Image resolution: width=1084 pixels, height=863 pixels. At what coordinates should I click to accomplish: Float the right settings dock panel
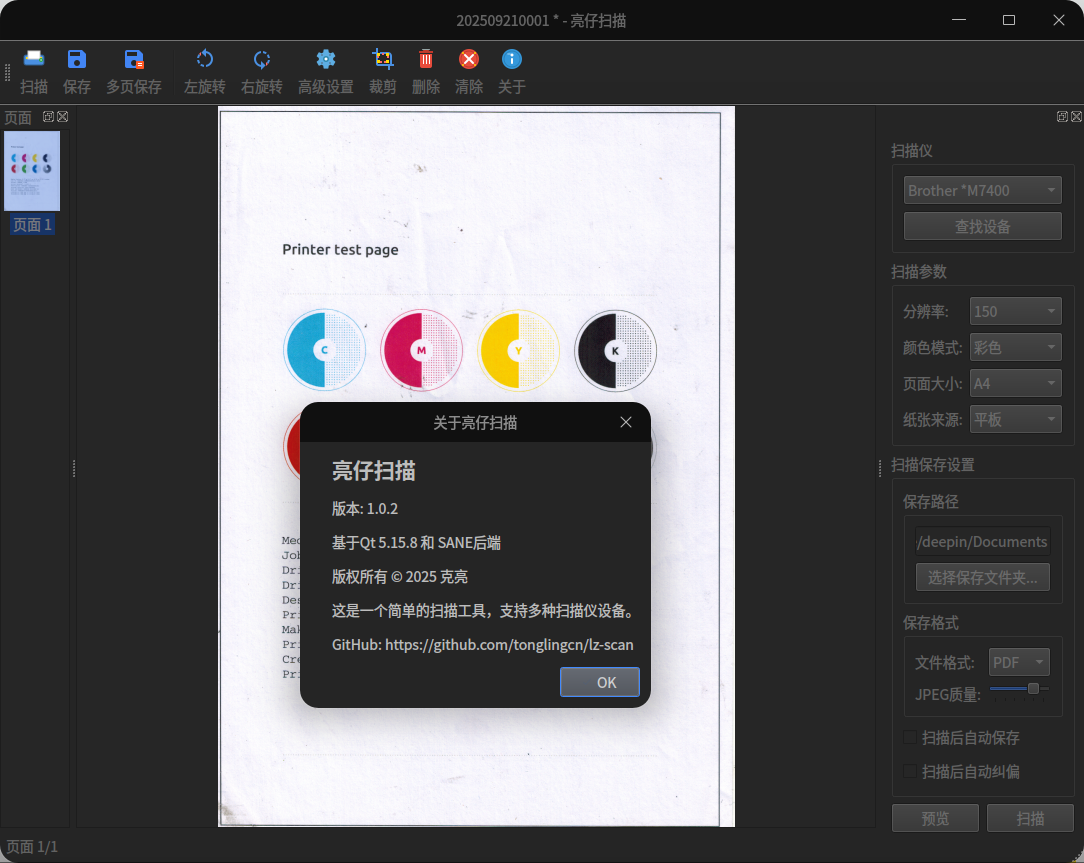[x=1063, y=116]
